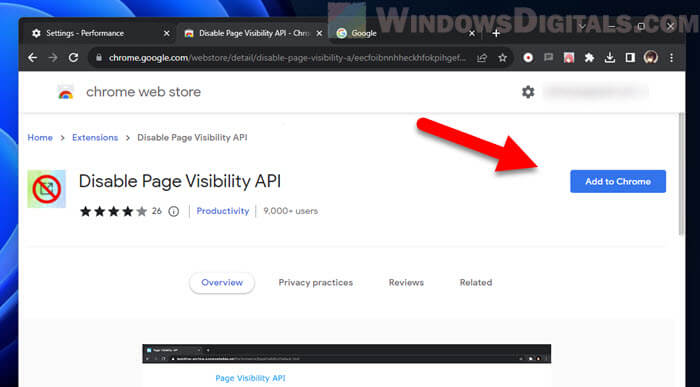Share this page using the share icon

pyautogui.click(x=482, y=58)
